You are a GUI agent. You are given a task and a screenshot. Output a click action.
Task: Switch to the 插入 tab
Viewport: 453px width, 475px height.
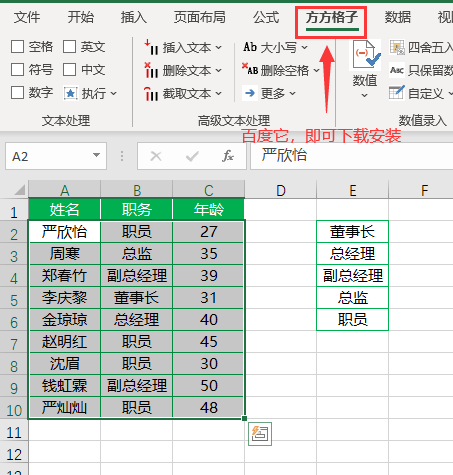click(x=134, y=17)
